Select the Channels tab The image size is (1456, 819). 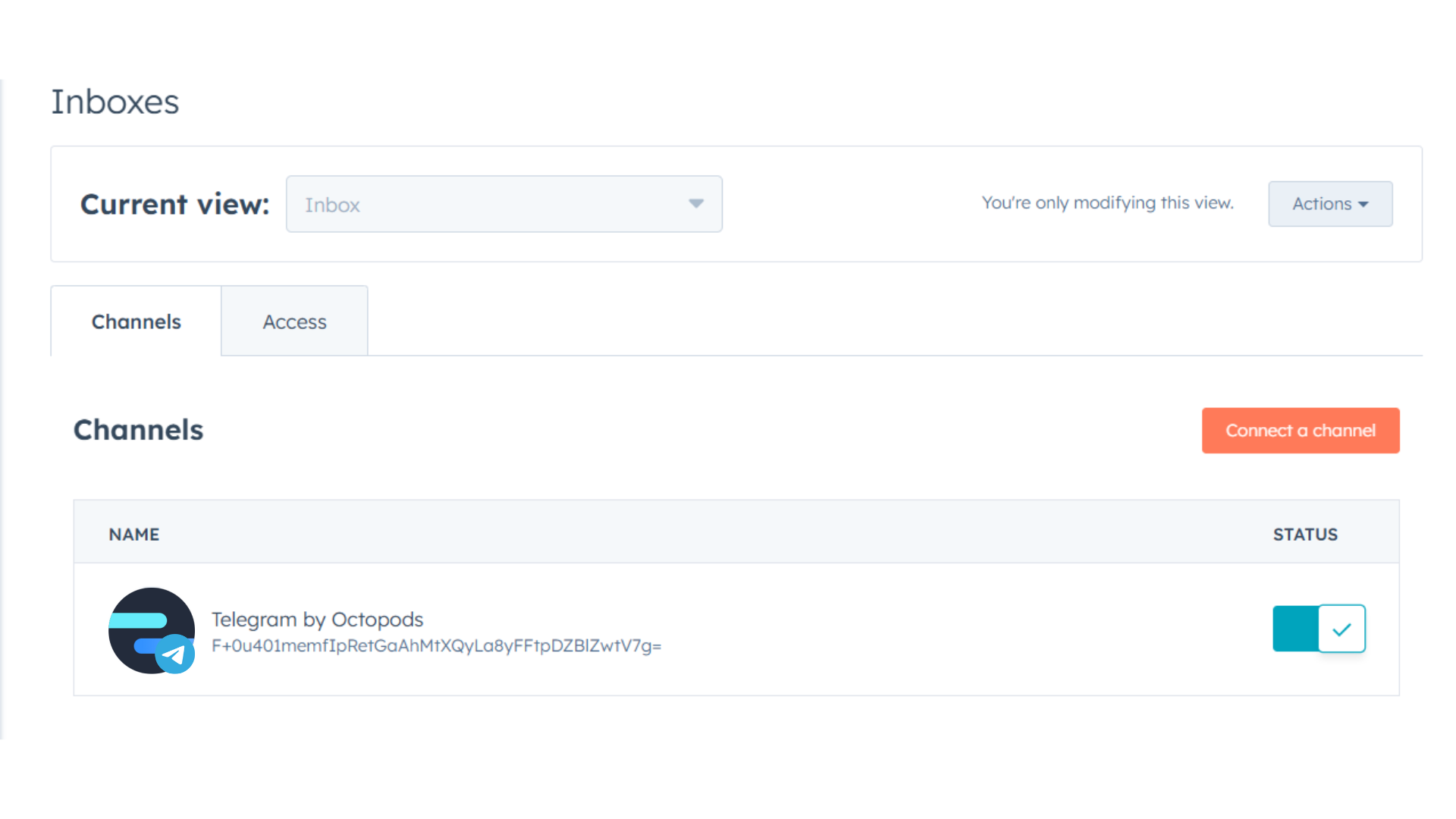click(136, 322)
